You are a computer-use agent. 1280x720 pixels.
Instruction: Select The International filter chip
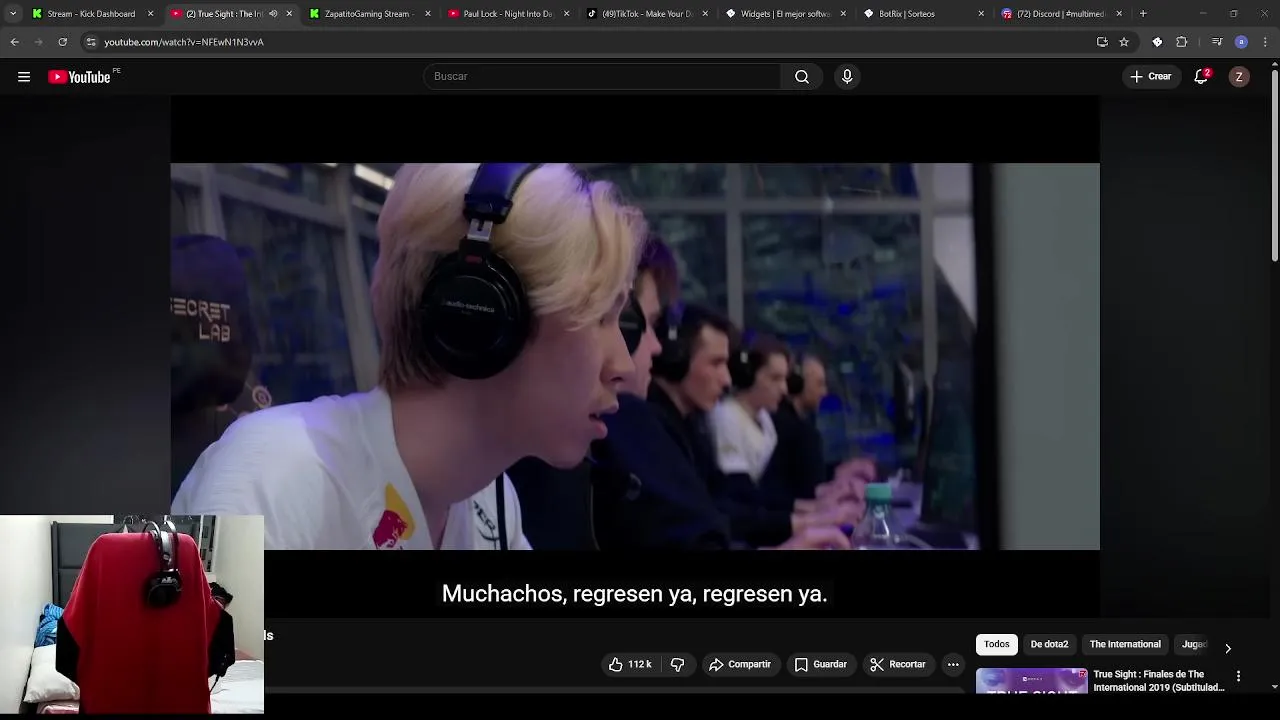pos(1125,644)
